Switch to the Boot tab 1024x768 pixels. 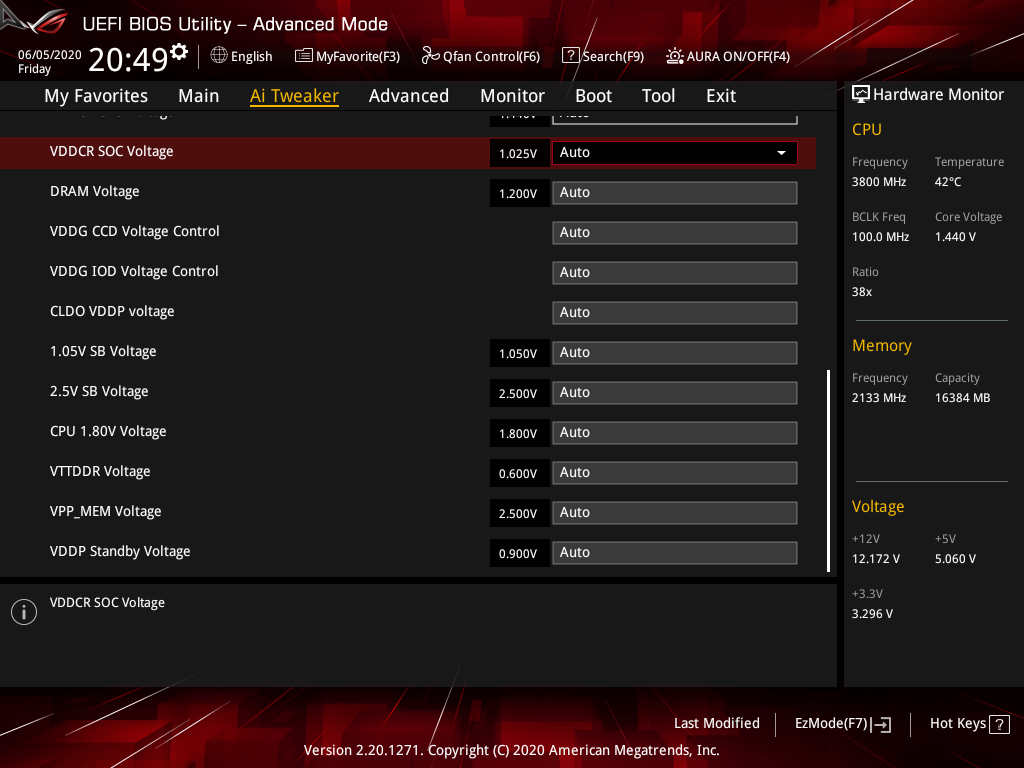pyautogui.click(x=593, y=96)
